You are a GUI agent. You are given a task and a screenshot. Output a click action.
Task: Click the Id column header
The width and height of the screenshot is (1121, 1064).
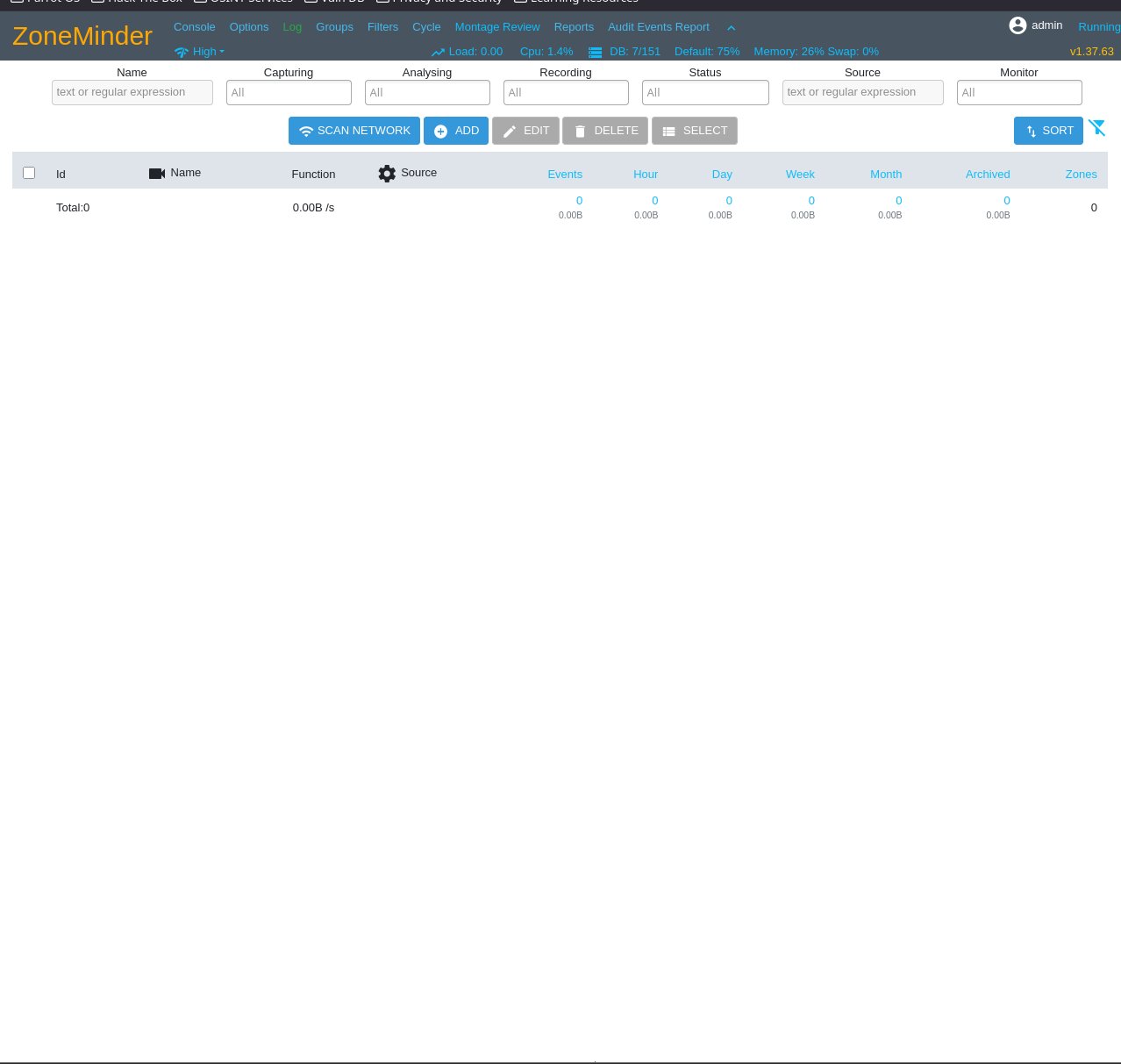point(61,175)
